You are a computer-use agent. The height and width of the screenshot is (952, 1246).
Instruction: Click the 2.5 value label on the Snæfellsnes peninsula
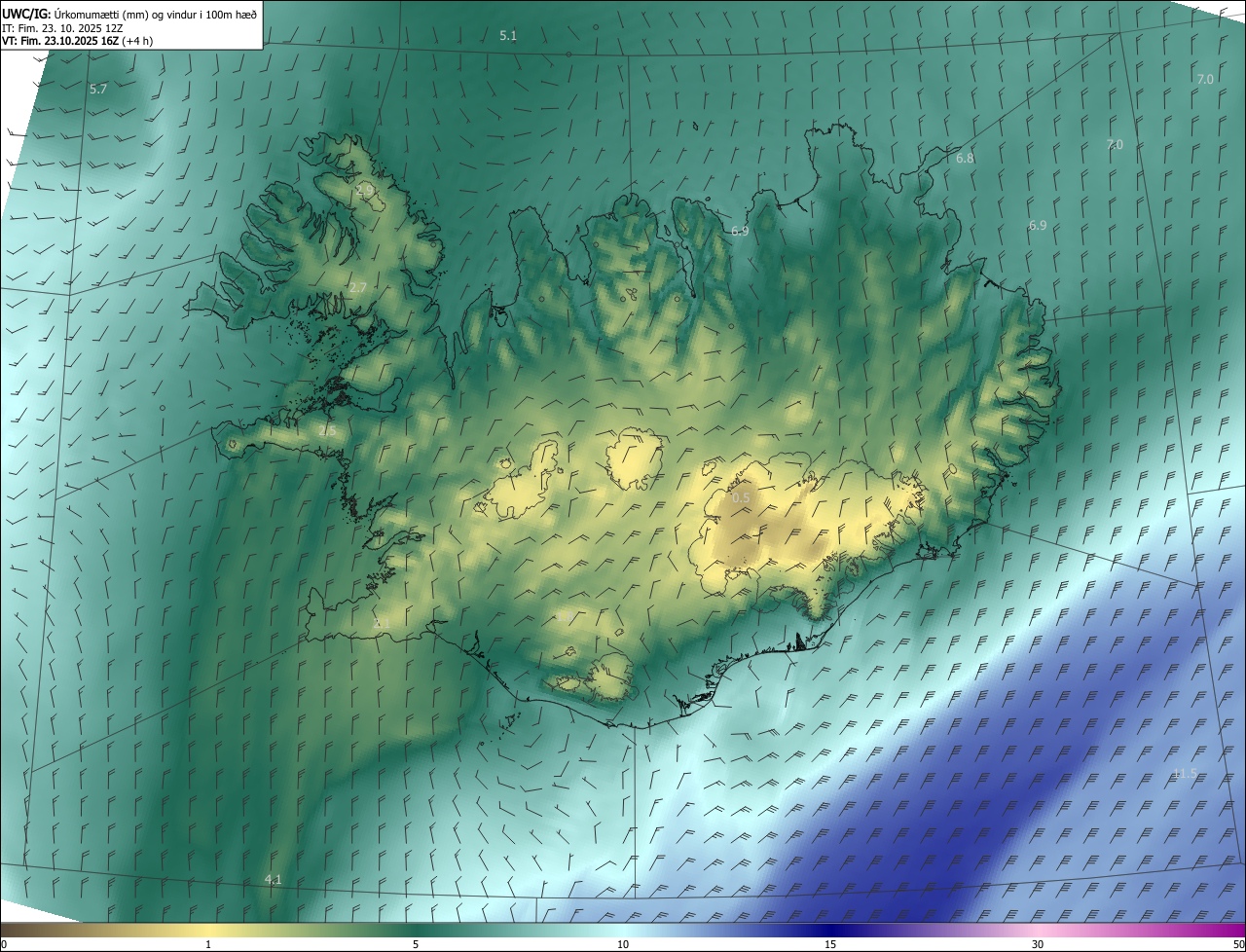[327, 430]
